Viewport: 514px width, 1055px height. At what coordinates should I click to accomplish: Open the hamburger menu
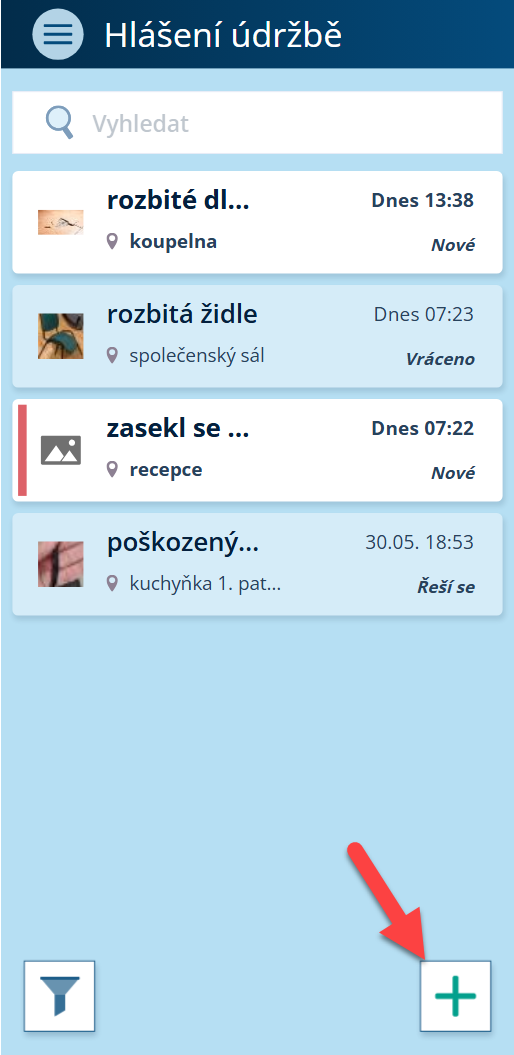58,34
